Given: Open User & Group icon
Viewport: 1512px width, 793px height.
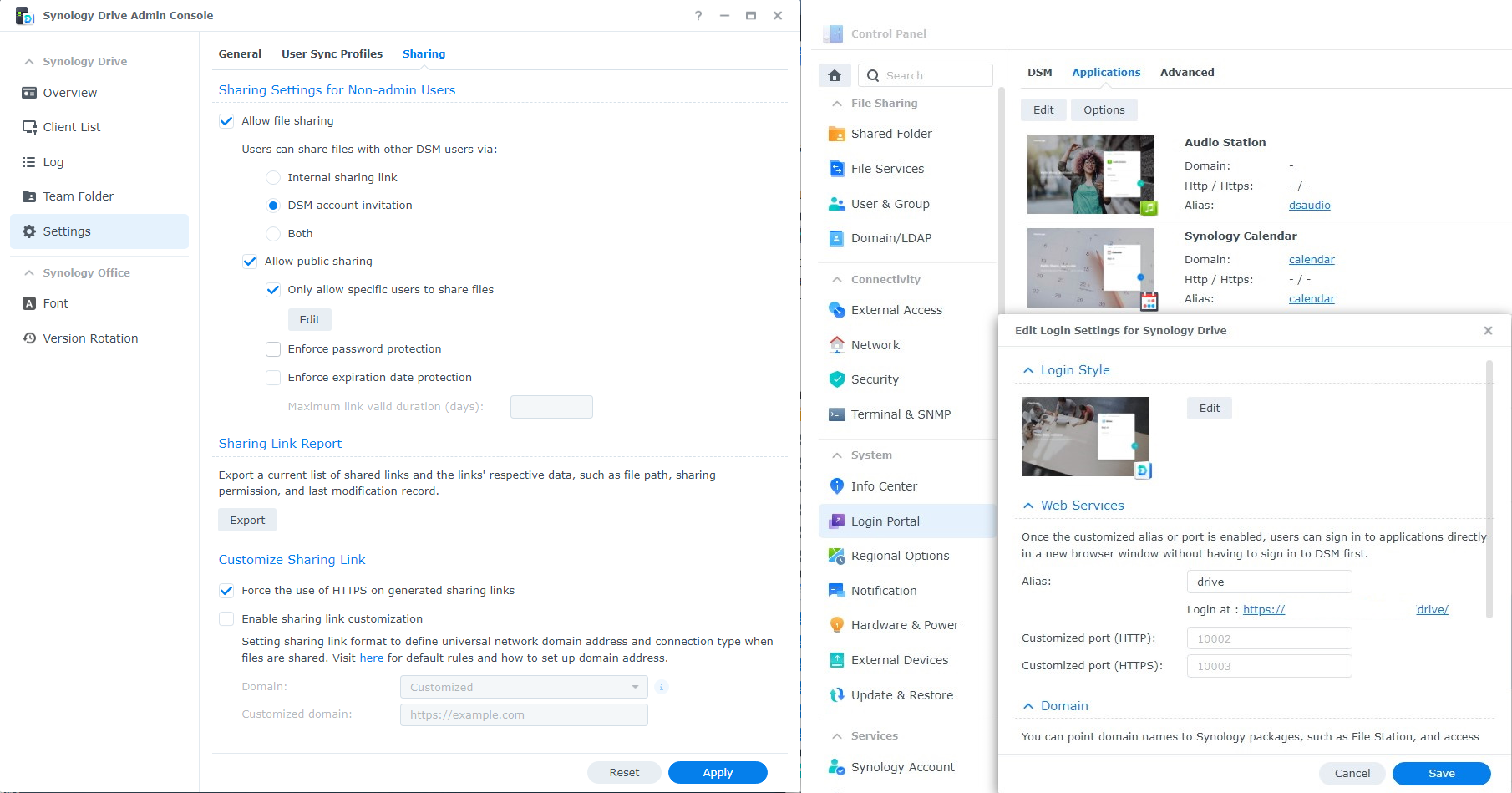Looking at the screenshot, I should tap(836, 204).
